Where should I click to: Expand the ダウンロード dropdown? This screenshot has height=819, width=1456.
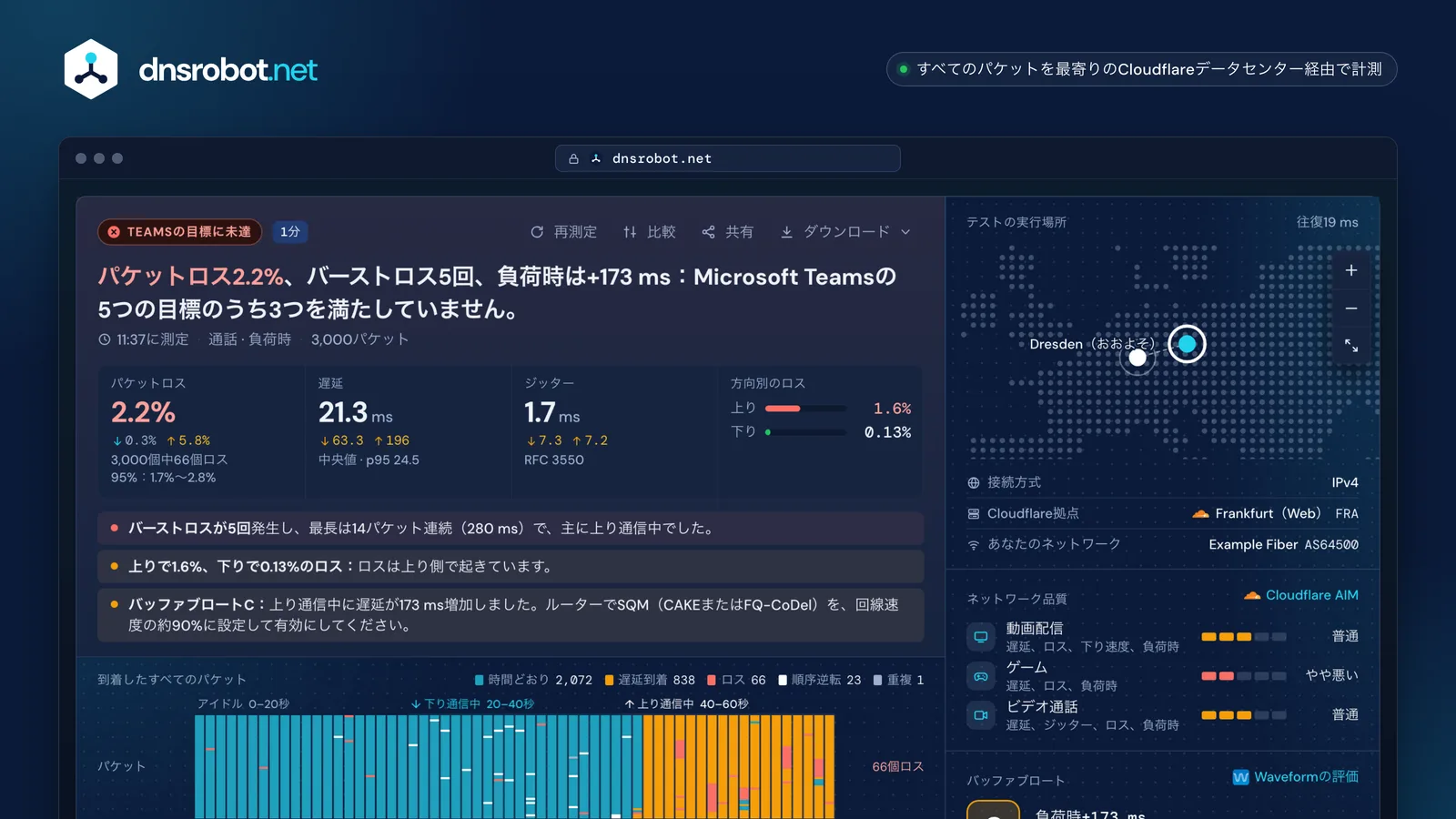click(x=845, y=232)
